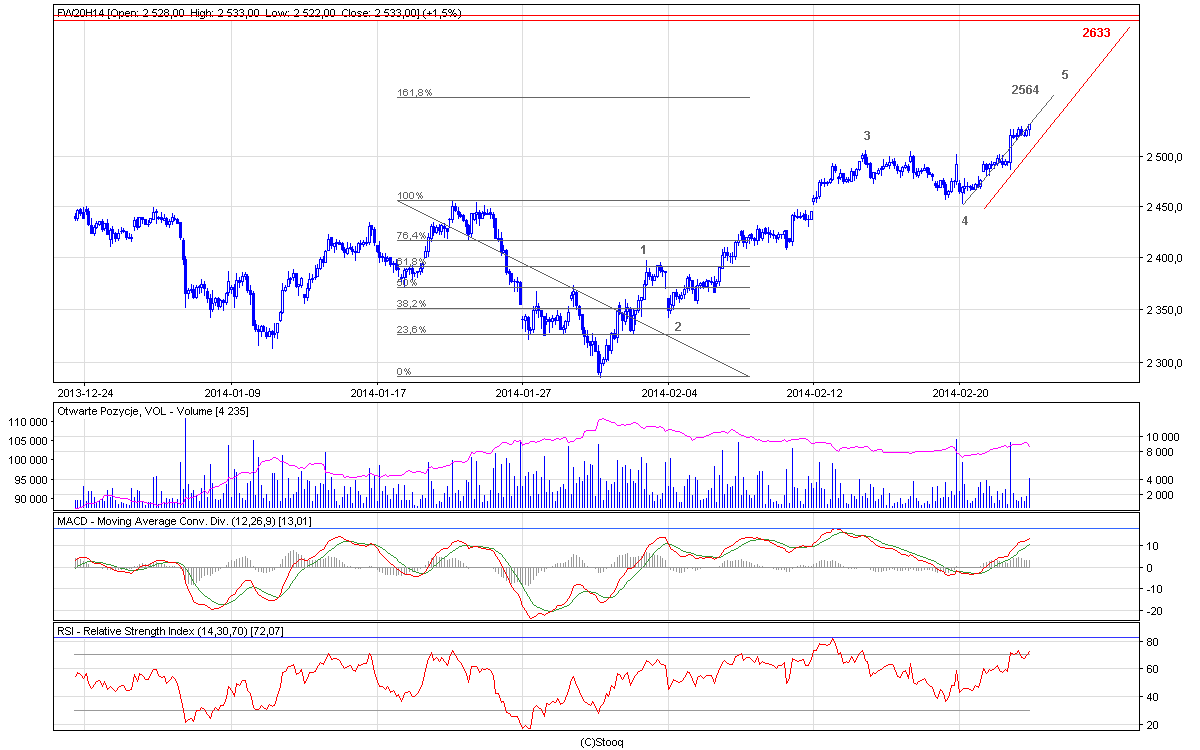Click the wave 4 label
The image size is (1200, 750).
[965, 220]
